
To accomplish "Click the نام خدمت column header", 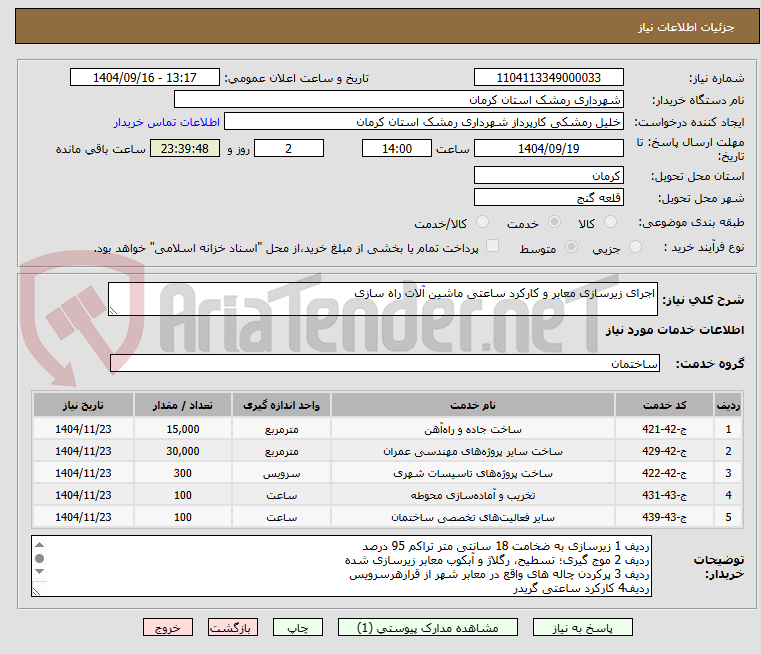I will tap(473, 405).
